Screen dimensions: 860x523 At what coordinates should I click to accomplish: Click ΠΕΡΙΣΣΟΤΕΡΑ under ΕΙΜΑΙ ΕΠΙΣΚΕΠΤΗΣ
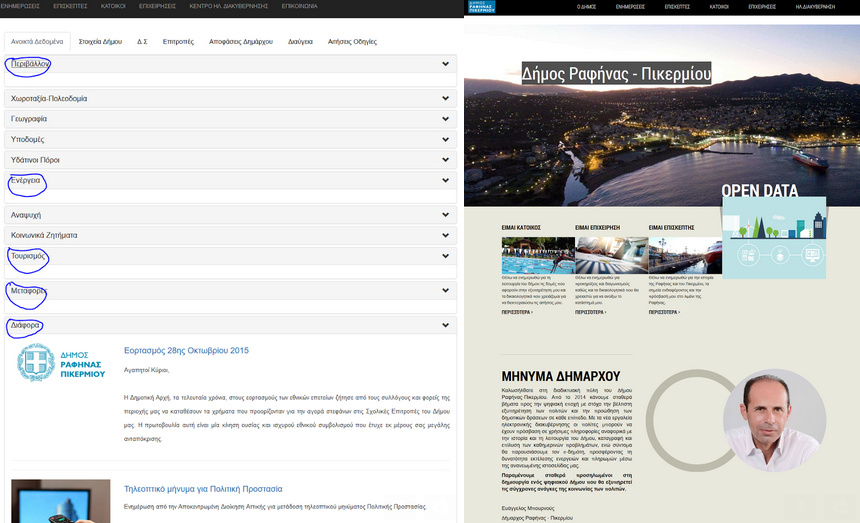coord(664,312)
